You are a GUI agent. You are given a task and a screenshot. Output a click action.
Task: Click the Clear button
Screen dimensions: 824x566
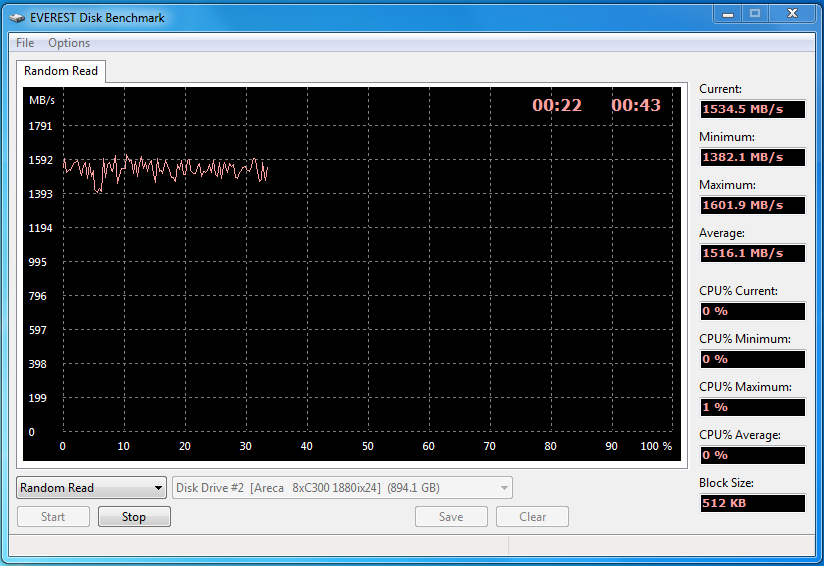click(x=532, y=517)
